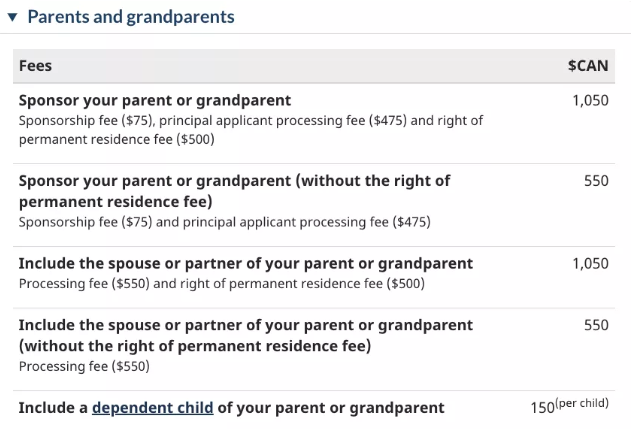Click the 150 dependent child fee amount
Screen dimensions: 637x429
[542, 408]
